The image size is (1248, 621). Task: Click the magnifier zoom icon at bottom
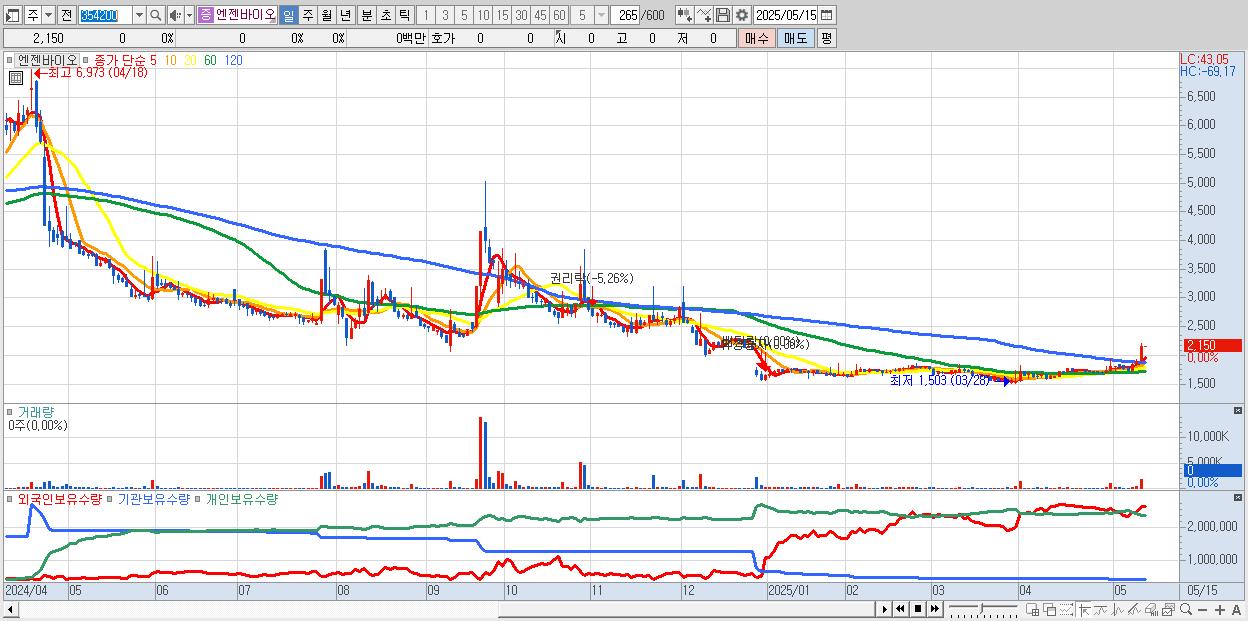coord(1186,610)
